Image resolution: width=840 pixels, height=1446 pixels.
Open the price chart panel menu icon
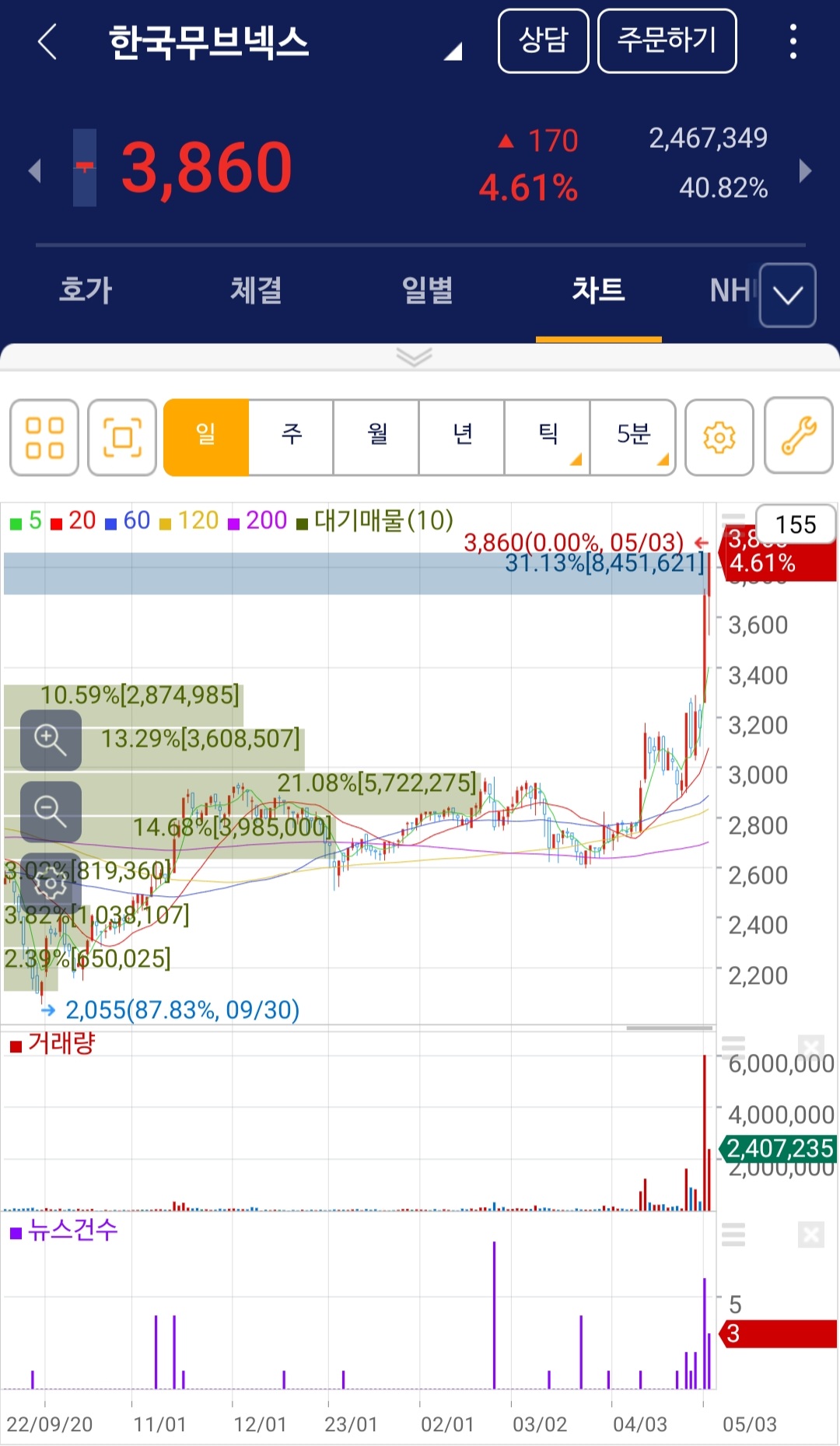[733, 519]
